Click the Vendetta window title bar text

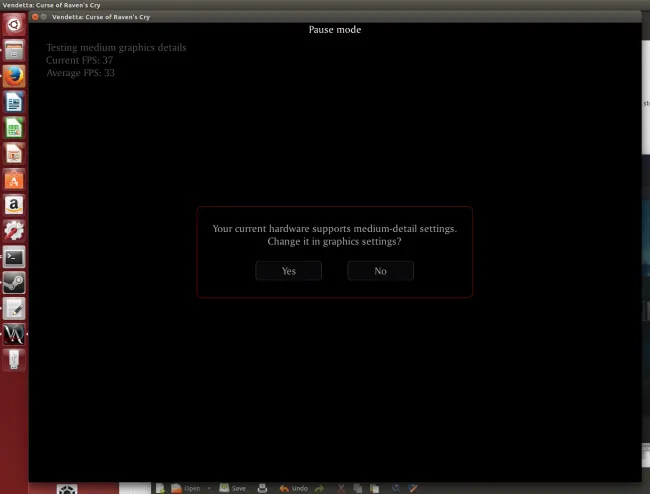(x=101, y=17)
